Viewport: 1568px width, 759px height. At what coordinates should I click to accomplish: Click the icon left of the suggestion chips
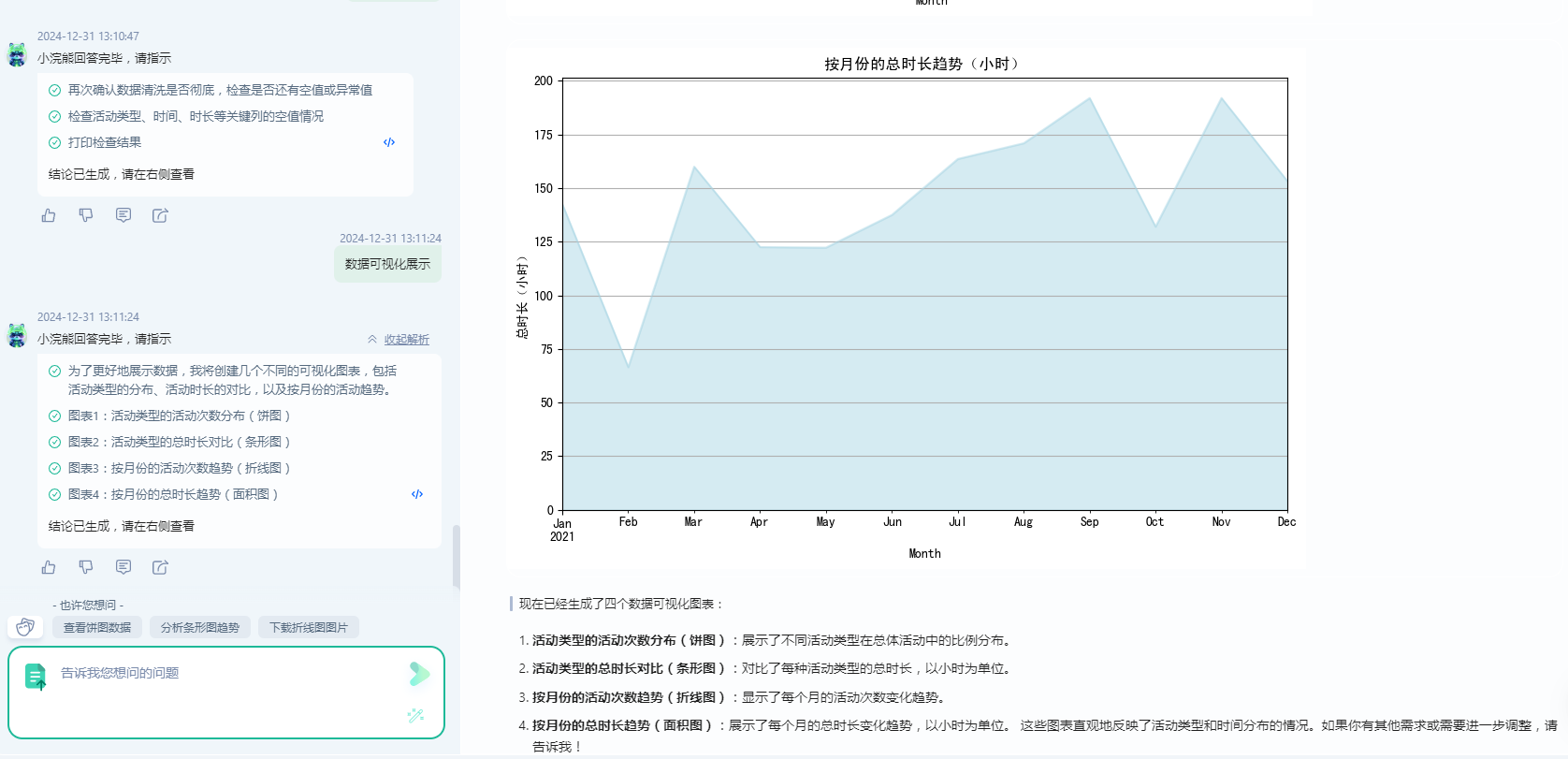(x=25, y=627)
